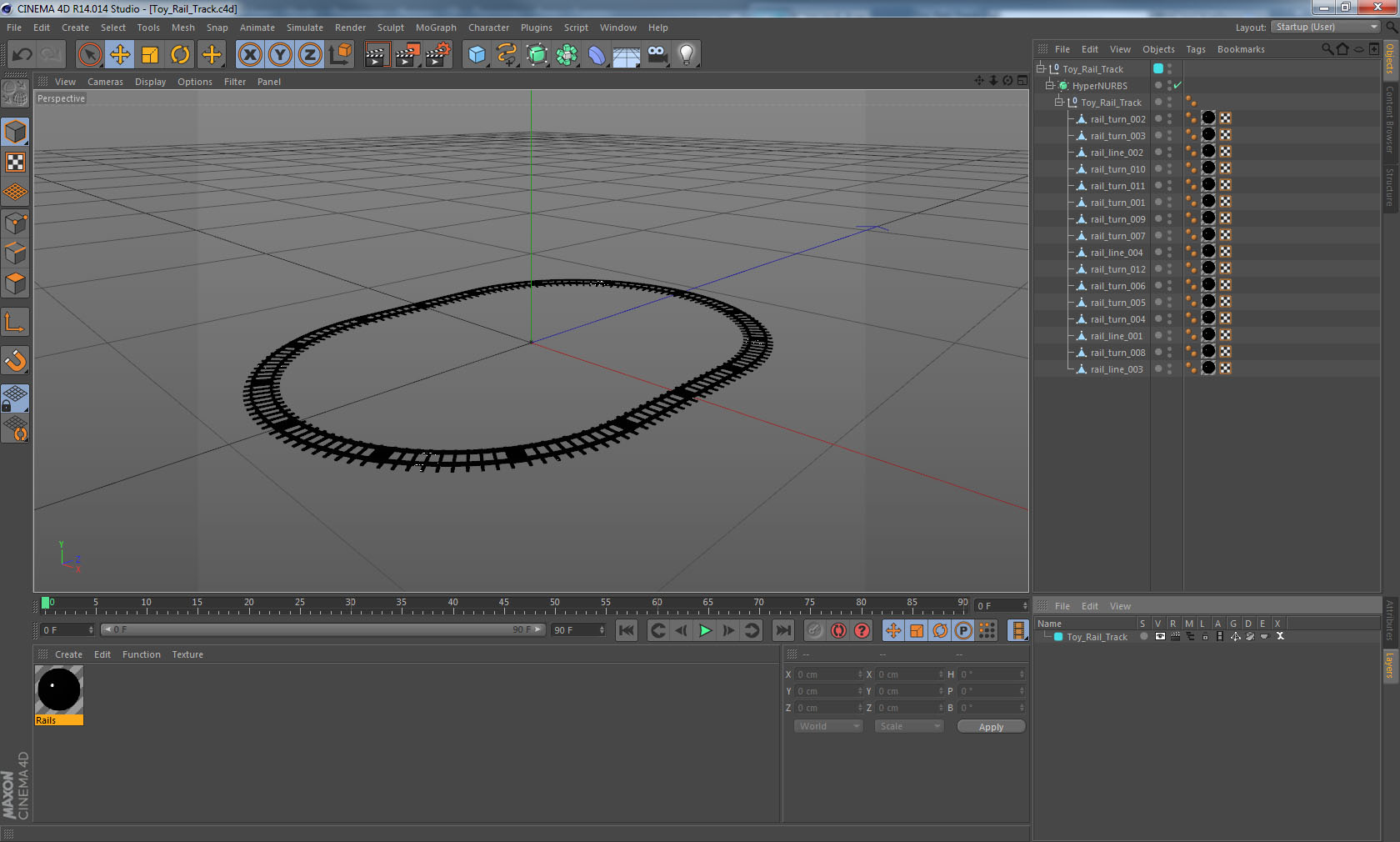Enable Polygons mode

15,283
